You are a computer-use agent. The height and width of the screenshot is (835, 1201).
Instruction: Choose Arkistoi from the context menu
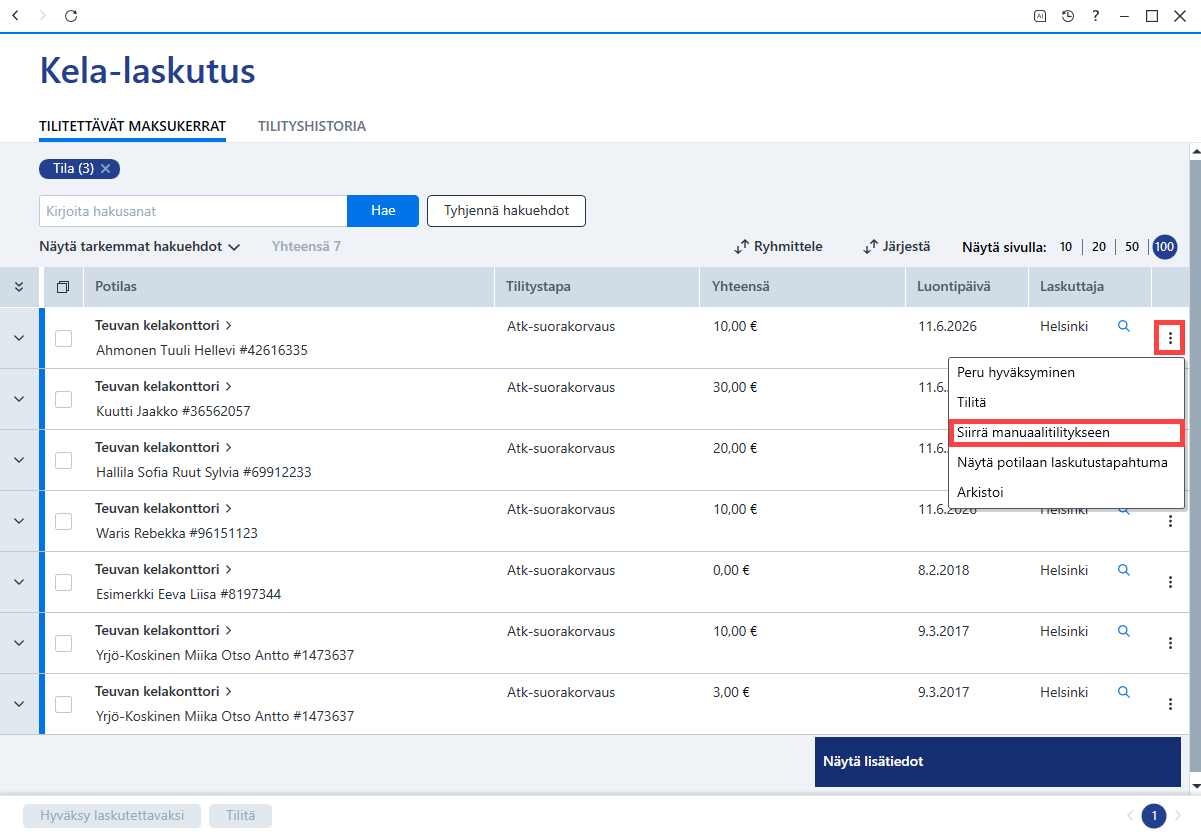tap(1066, 492)
